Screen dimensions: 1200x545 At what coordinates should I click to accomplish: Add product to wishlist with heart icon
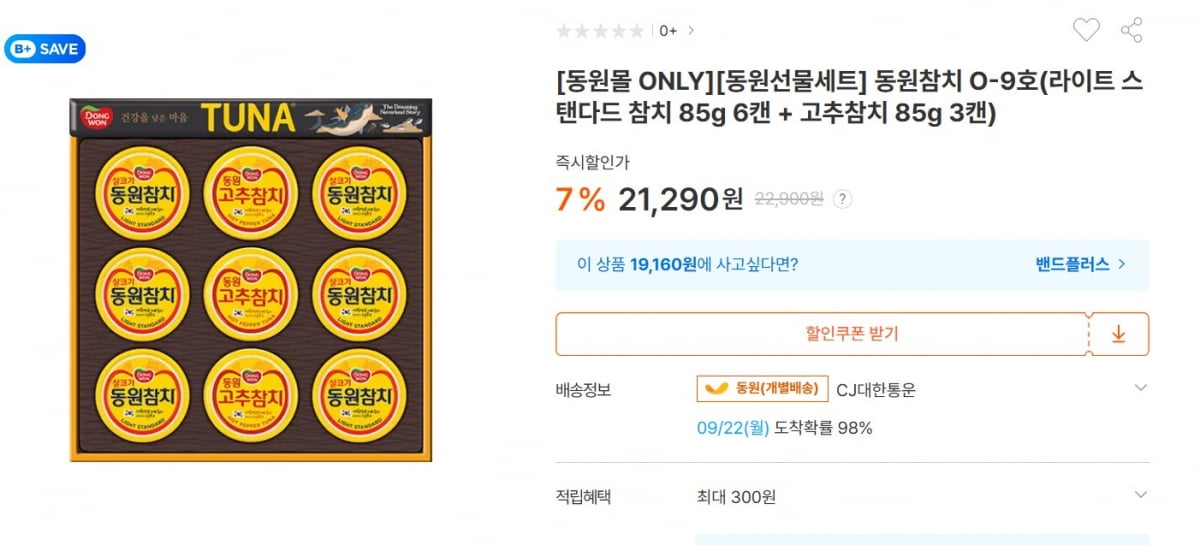coord(1086,30)
